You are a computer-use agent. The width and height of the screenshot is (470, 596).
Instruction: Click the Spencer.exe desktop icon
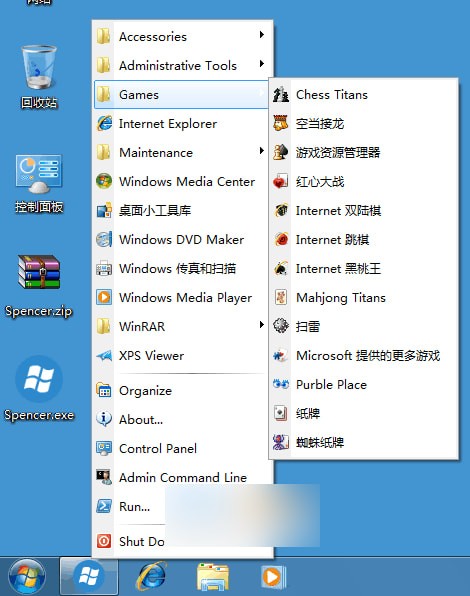pos(39,388)
